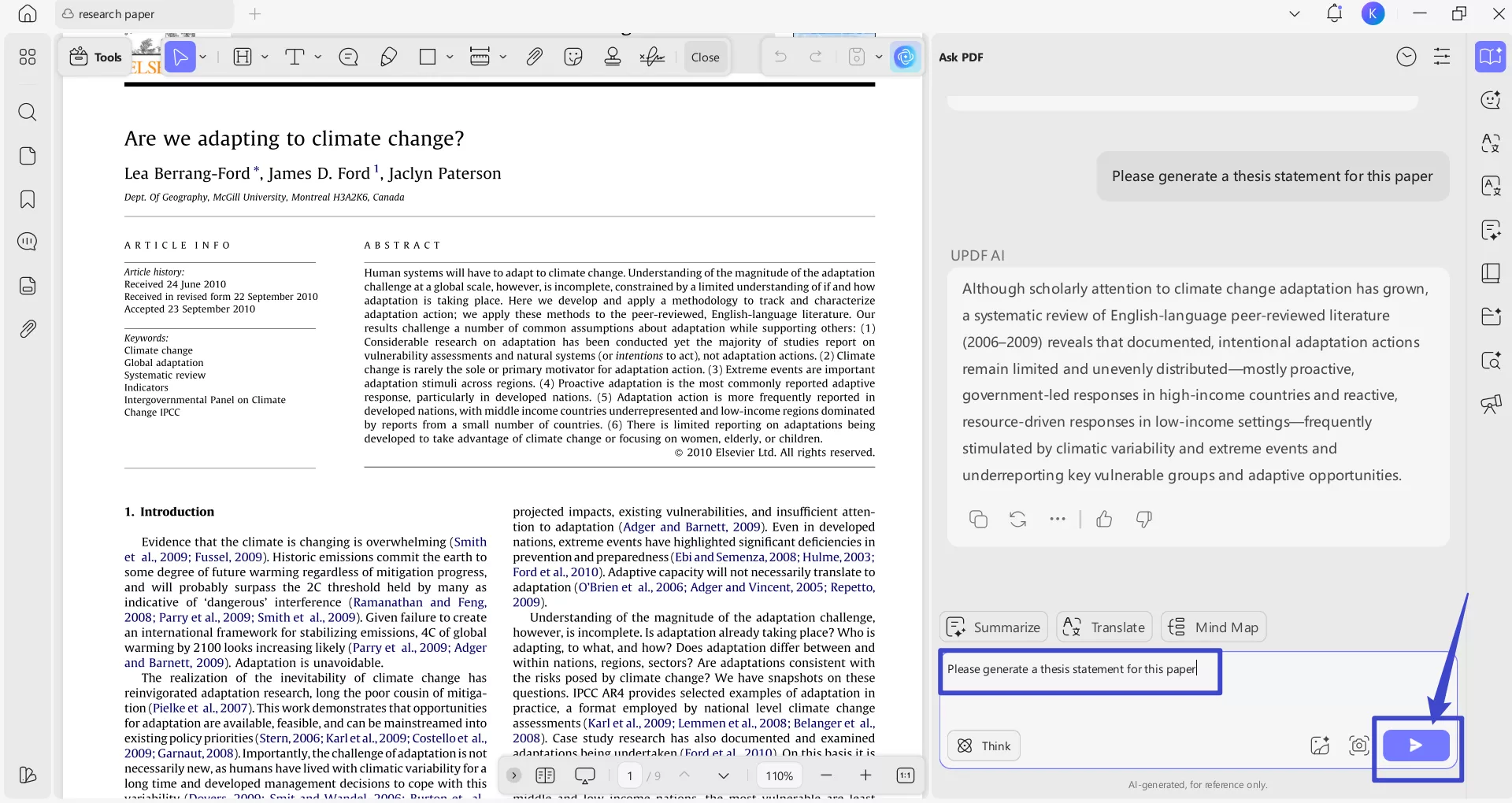
Task: Regenerate the AI thesis statement response
Action: point(1017,520)
